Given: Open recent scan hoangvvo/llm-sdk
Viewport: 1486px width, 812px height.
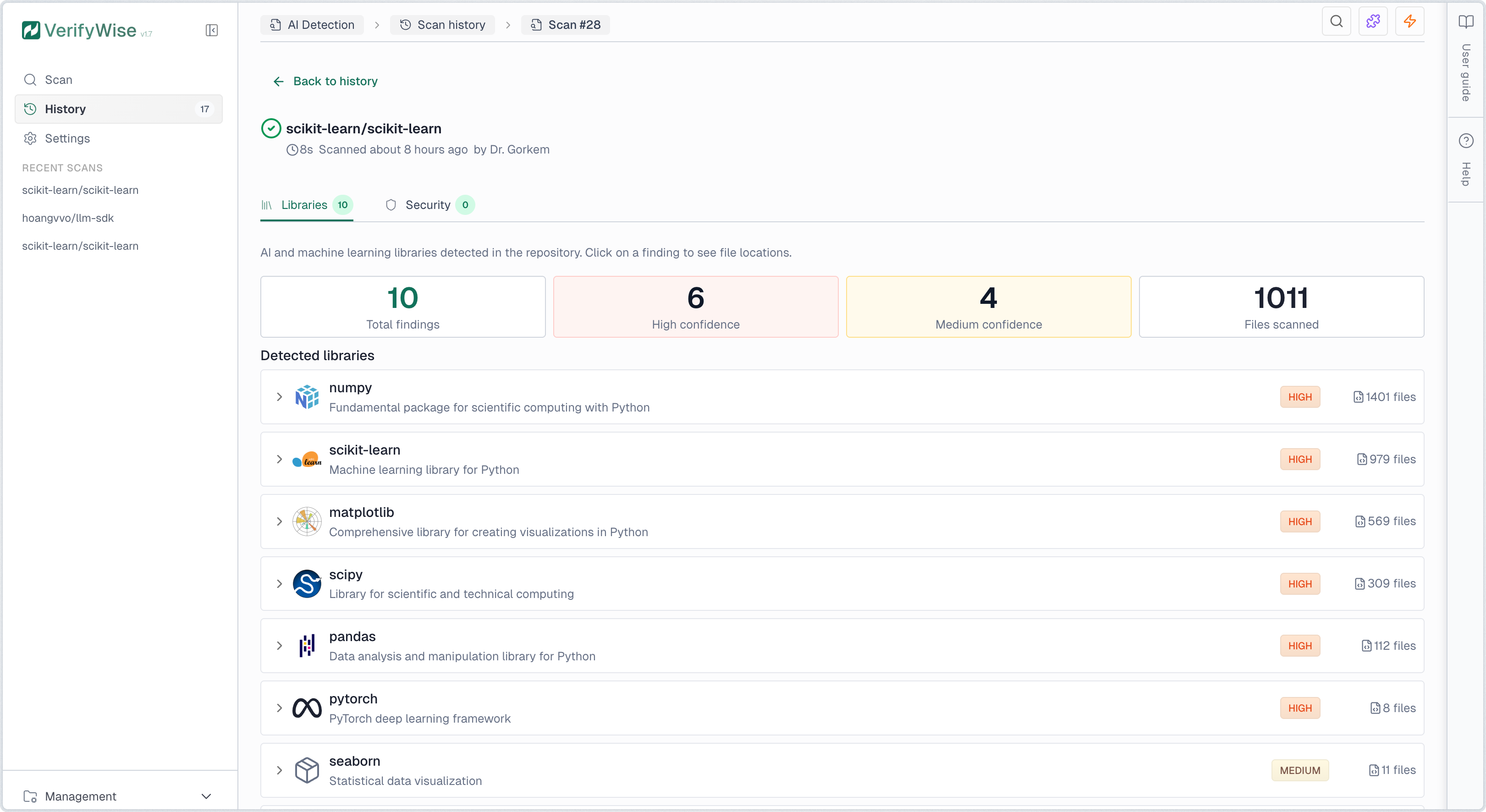Looking at the screenshot, I should pyautogui.click(x=67, y=218).
